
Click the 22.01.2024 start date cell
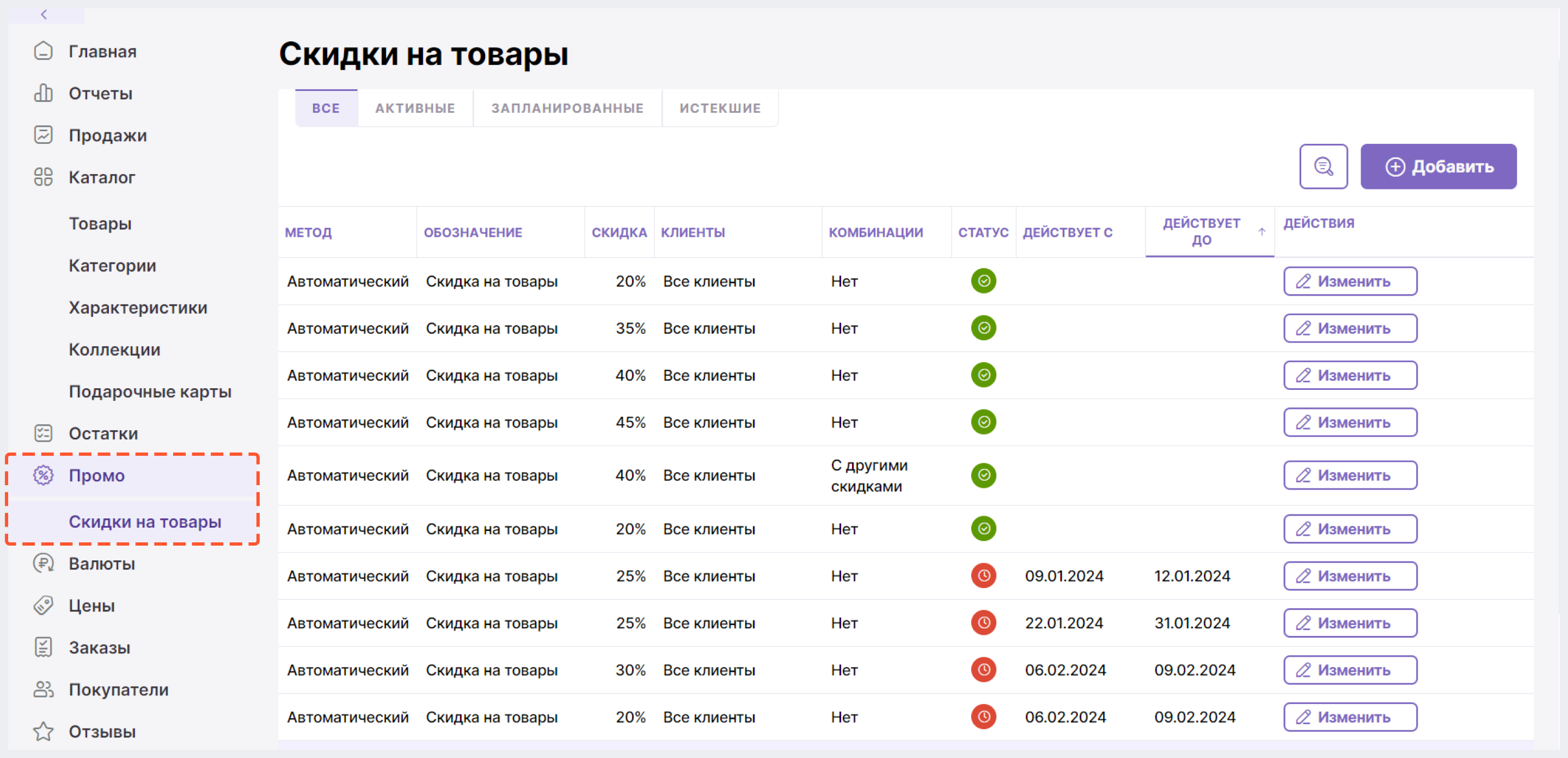(1064, 623)
